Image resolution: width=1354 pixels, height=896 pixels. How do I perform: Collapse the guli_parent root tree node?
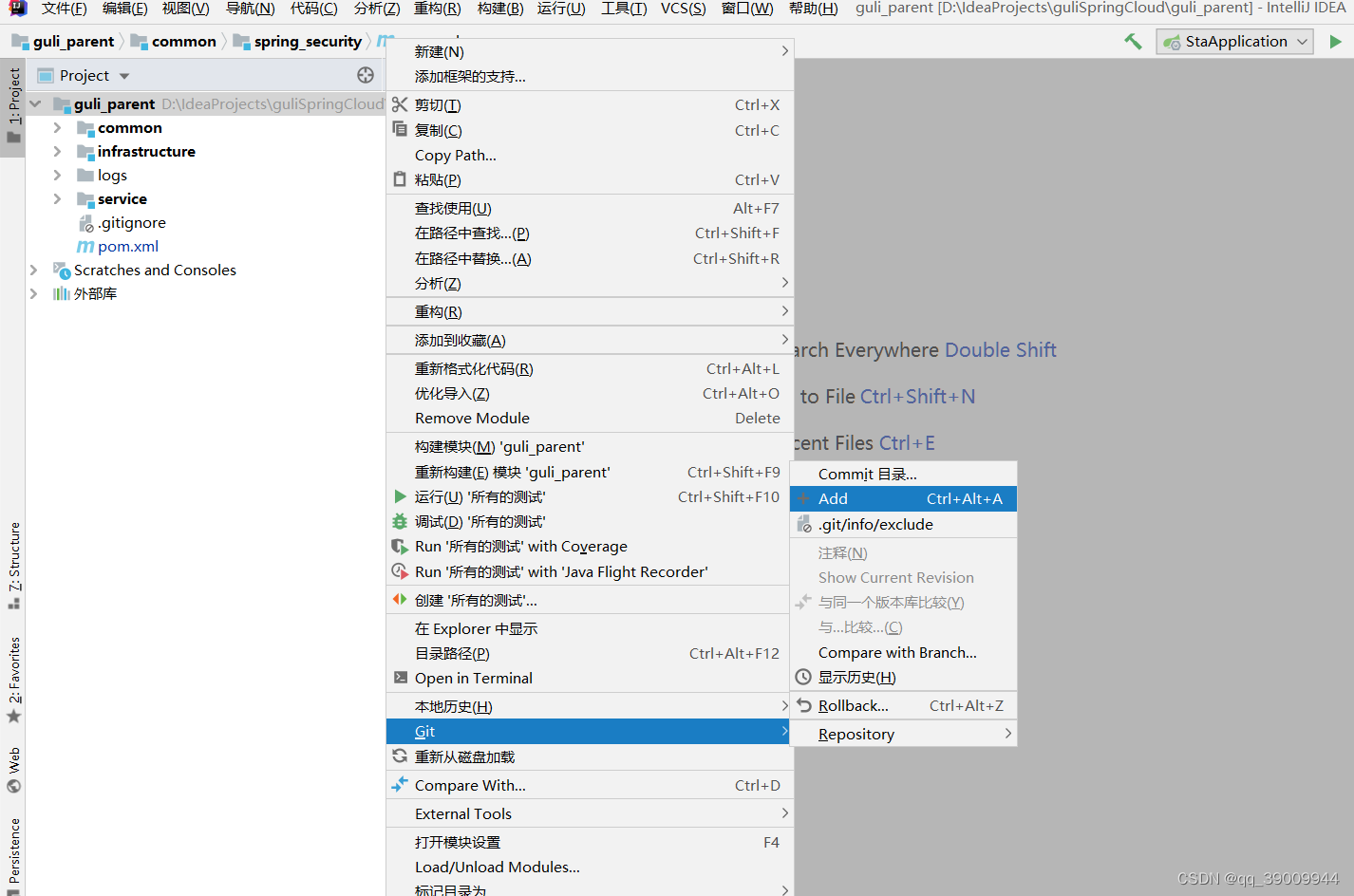click(35, 103)
